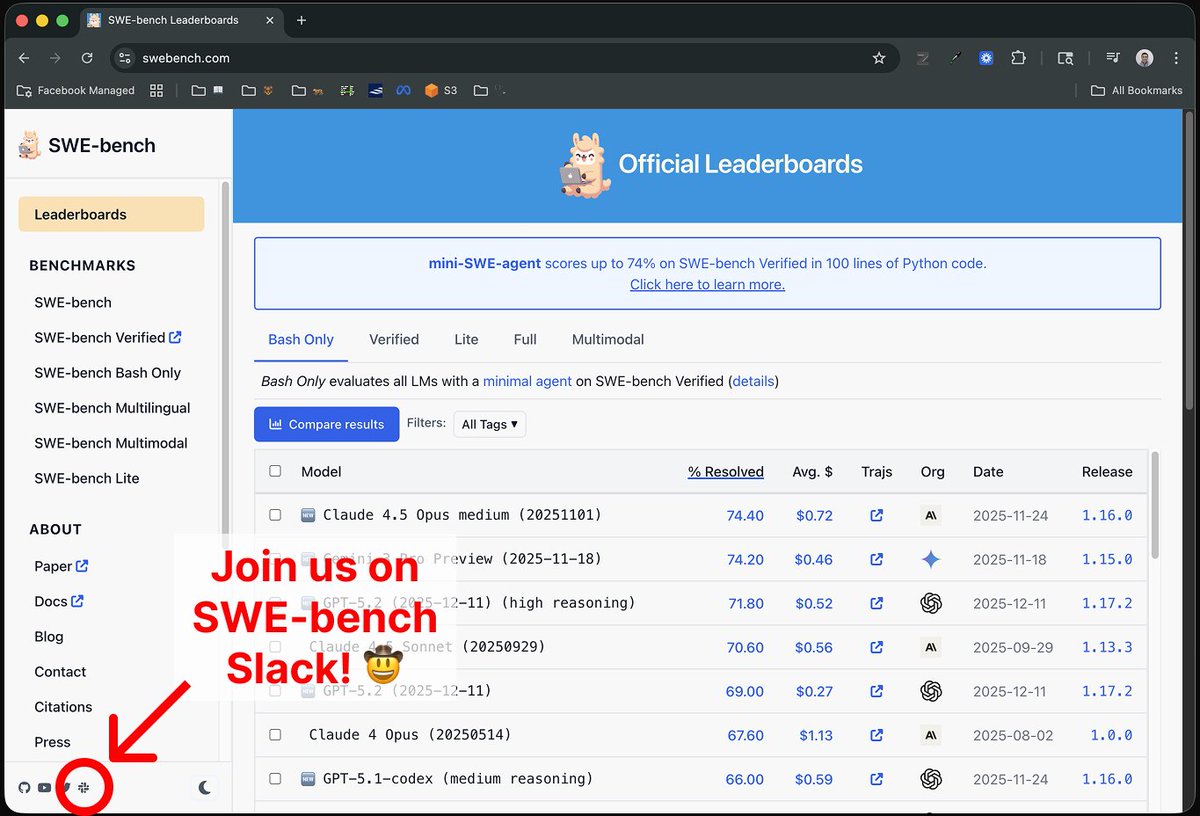This screenshot has height=816, width=1200.
Task: Open trajectories link for Claude 4.5 Opus medium
Action: click(x=877, y=516)
